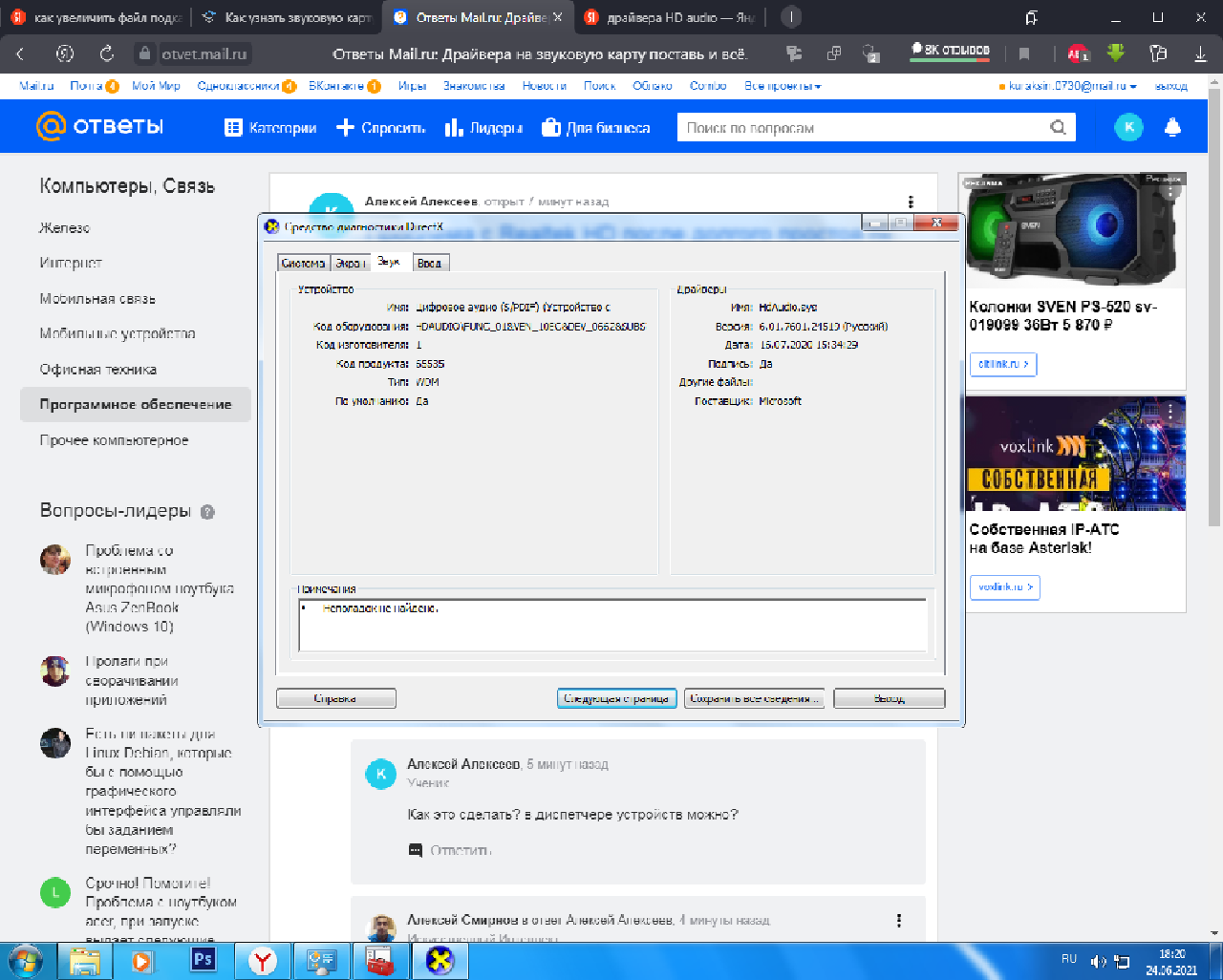The image size is (1223, 980).
Task: Open notifications via the bell icon
Action: (x=1173, y=127)
